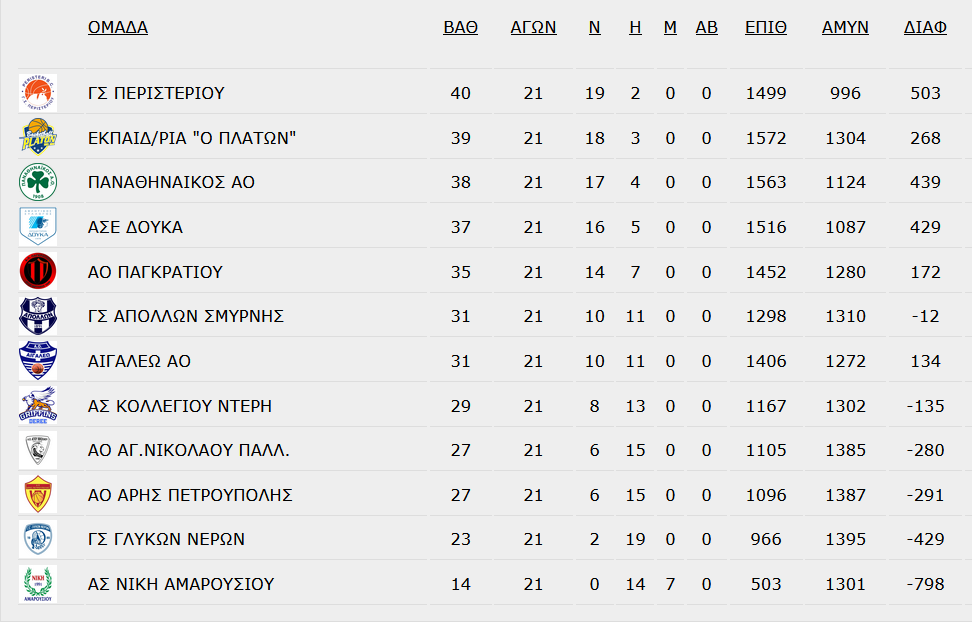
Task: Sort by ΑΜΥΝ defense column header
Action: click(845, 27)
